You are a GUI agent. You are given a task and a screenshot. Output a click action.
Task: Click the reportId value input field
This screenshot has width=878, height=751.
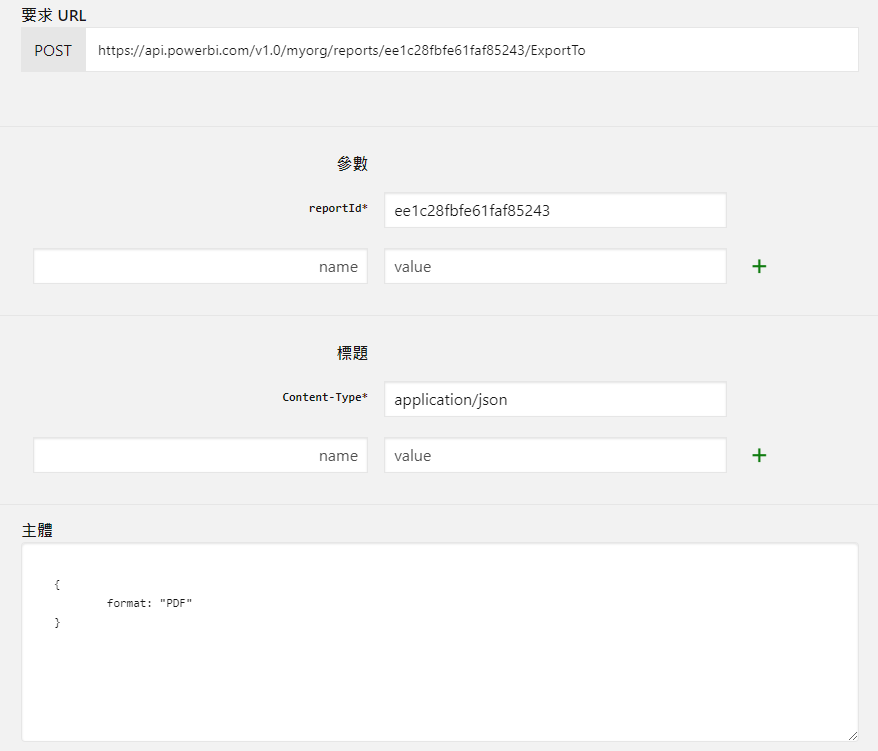(x=555, y=211)
